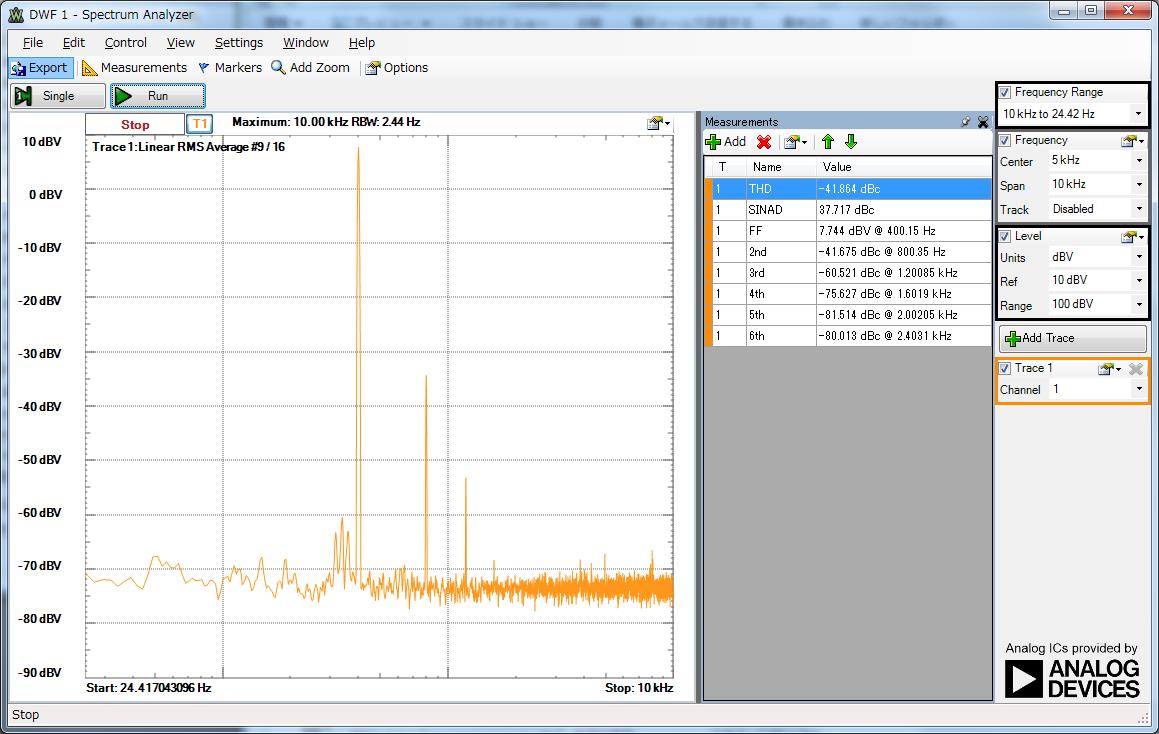Toggle the Level section checkbox
1159x734 pixels.
(x=1005, y=236)
